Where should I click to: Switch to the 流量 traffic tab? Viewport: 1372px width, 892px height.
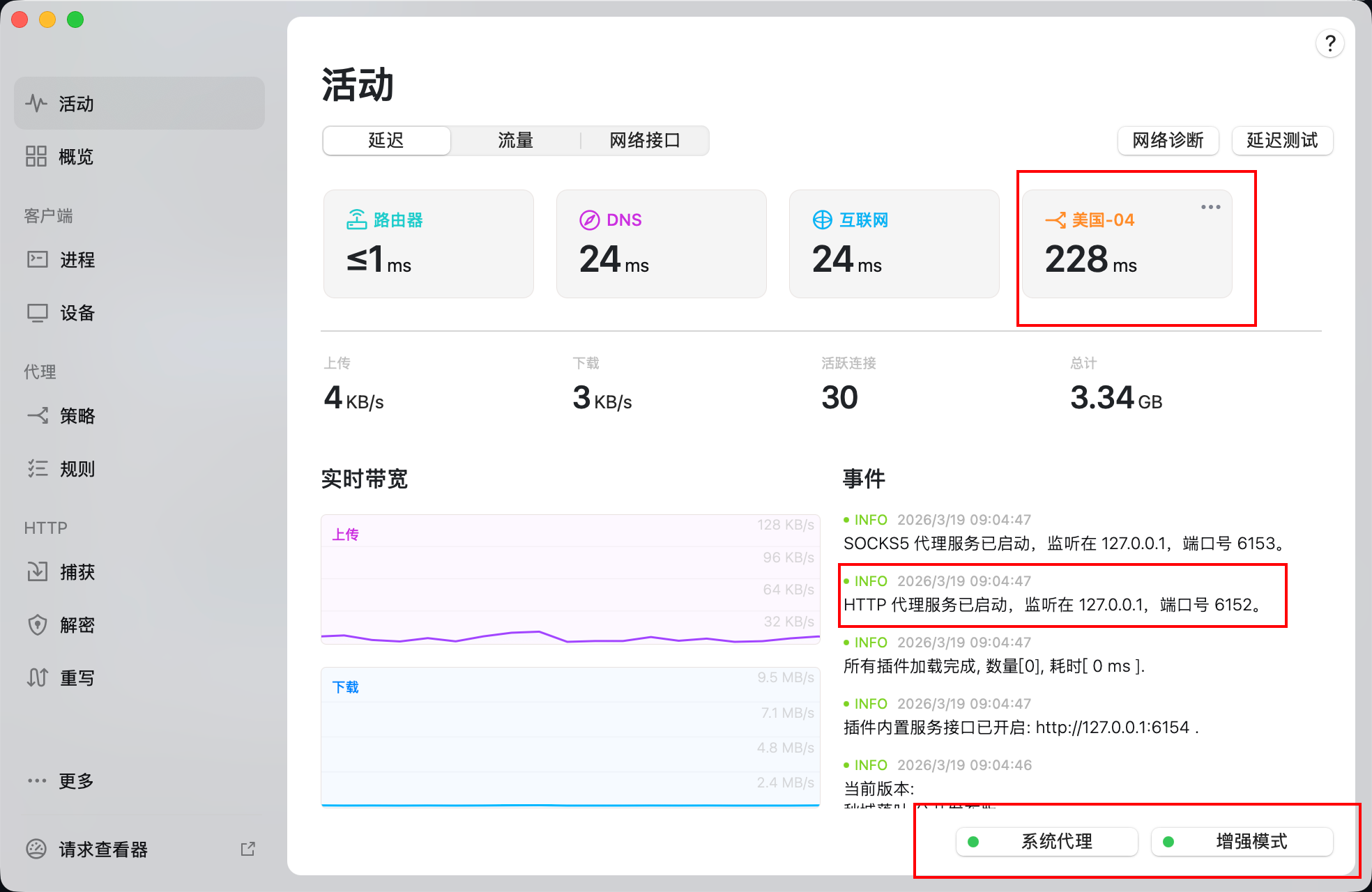point(515,140)
